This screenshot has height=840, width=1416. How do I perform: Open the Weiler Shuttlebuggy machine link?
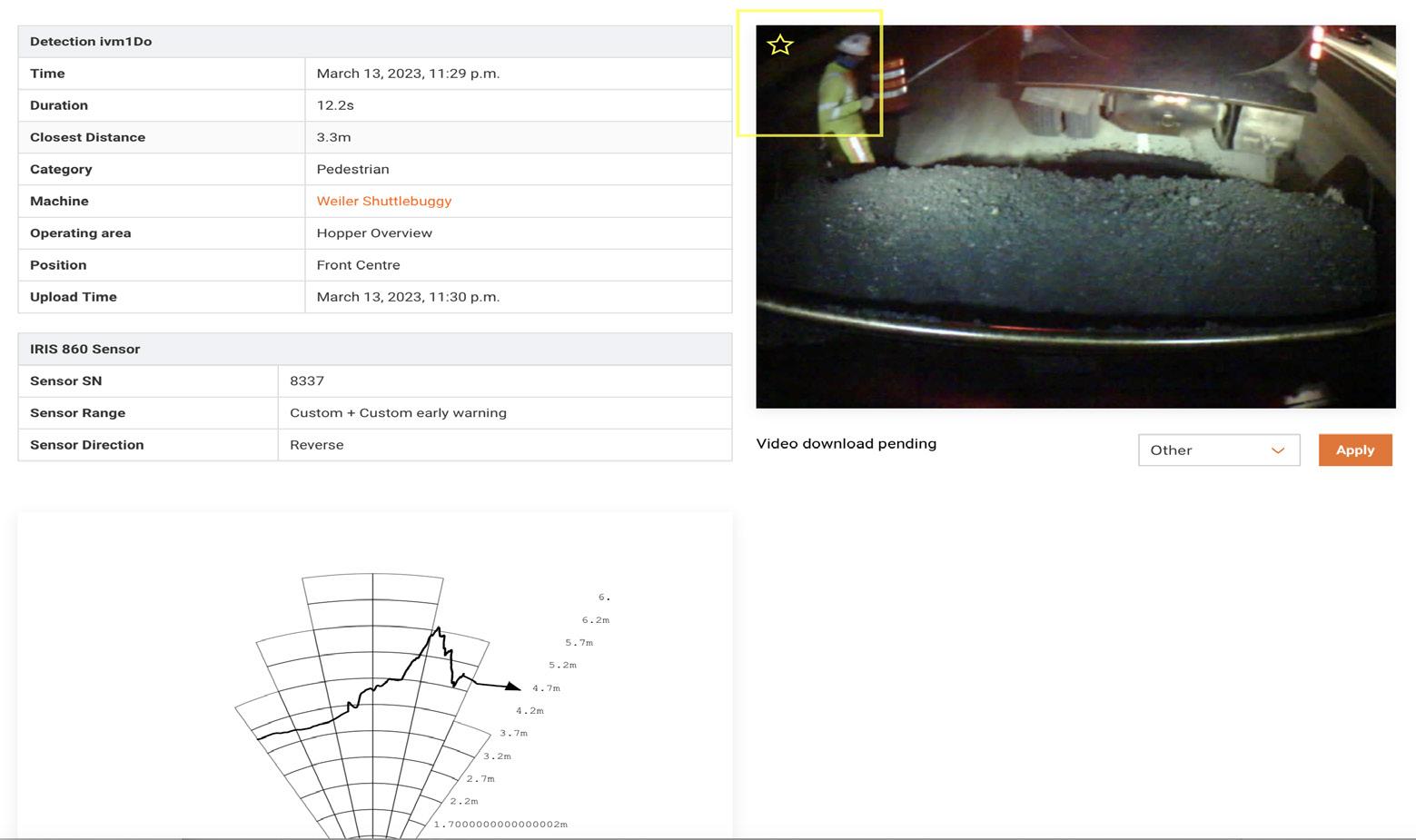coord(384,201)
